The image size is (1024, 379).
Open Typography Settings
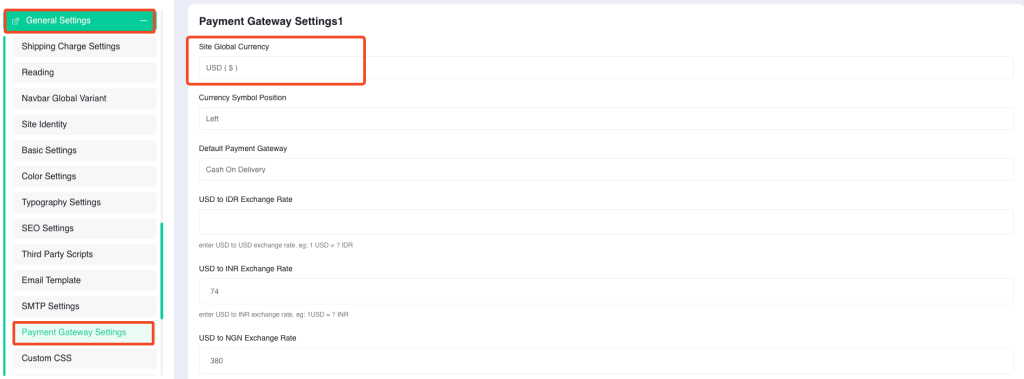(85, 203)
